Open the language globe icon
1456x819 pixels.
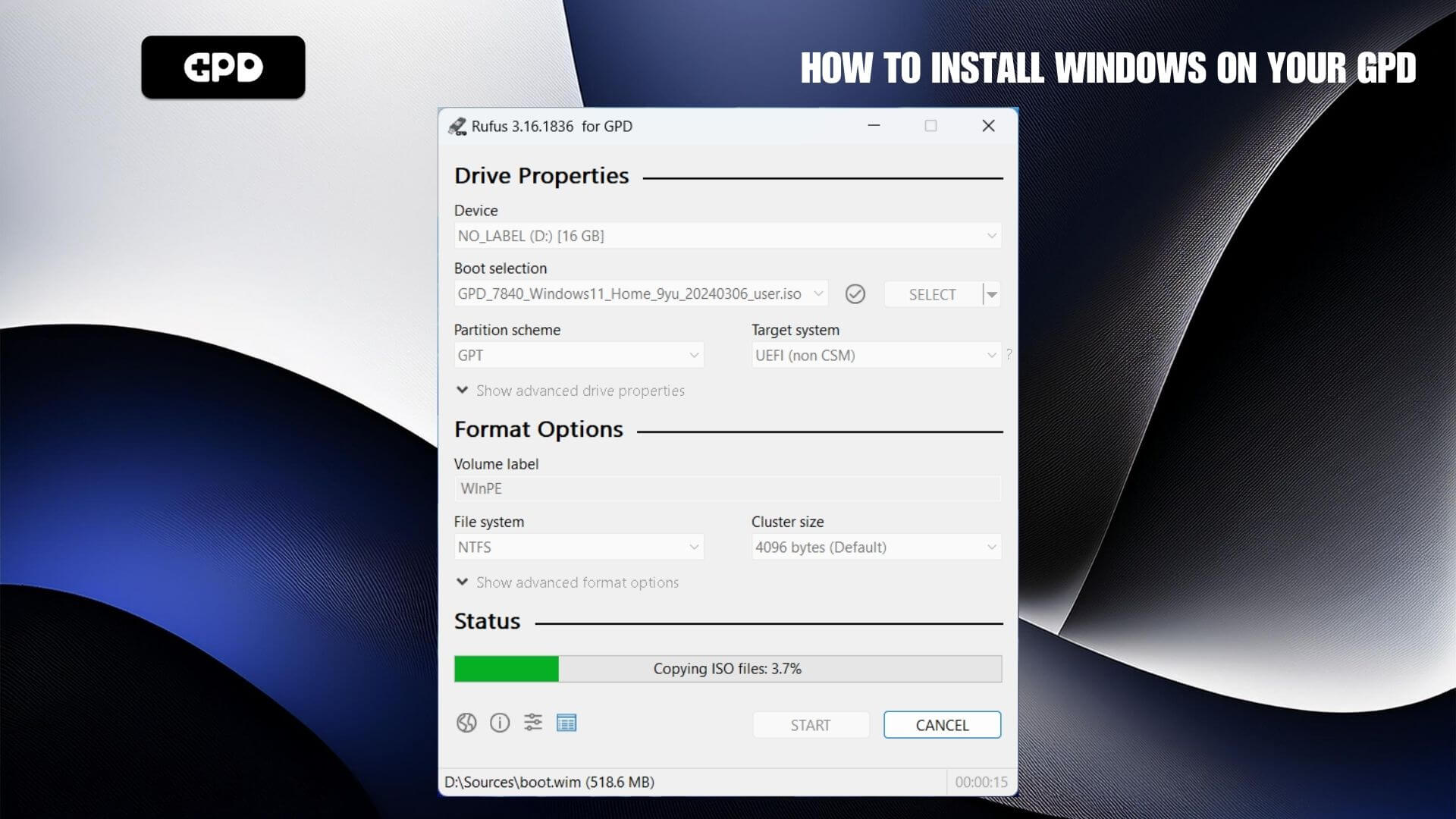point(466,723)
